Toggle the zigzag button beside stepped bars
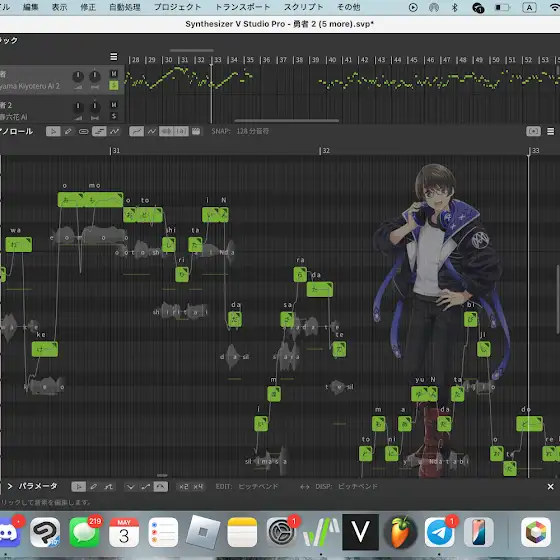The image size is (560, 560). [114, 131]
